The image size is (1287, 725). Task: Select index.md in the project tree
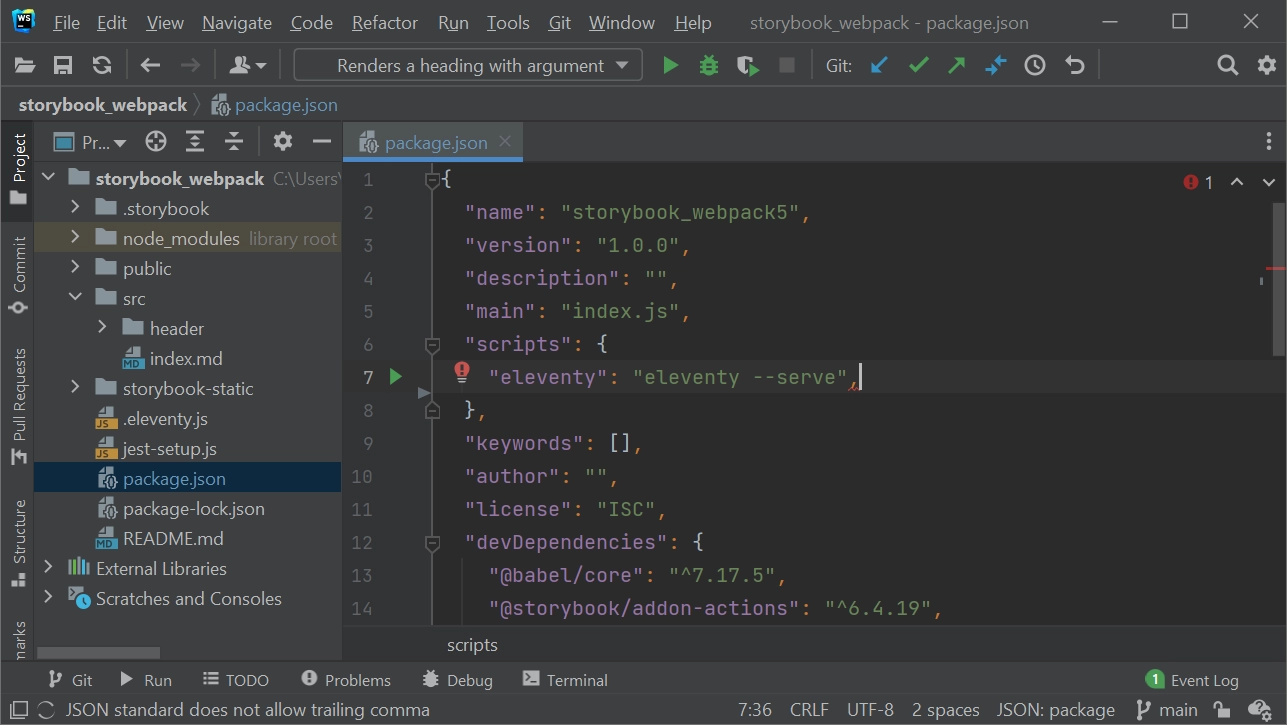coord(187,358)
